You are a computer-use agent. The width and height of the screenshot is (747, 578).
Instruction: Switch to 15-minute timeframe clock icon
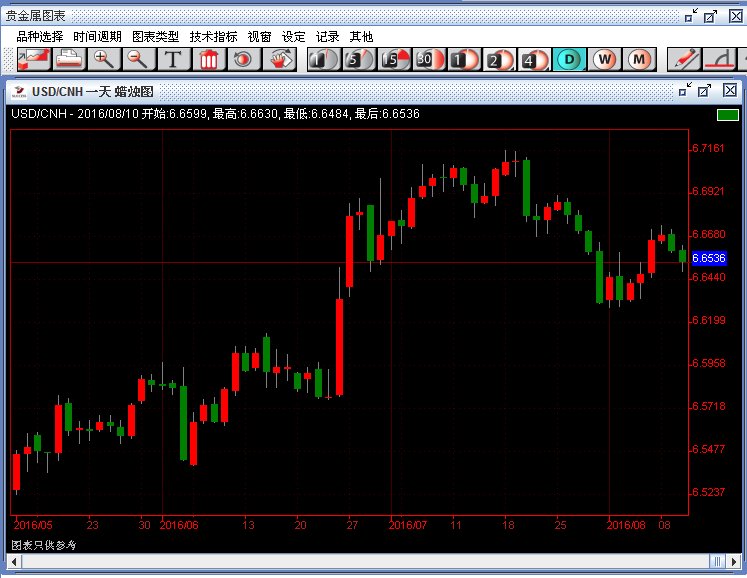[394, 60]
